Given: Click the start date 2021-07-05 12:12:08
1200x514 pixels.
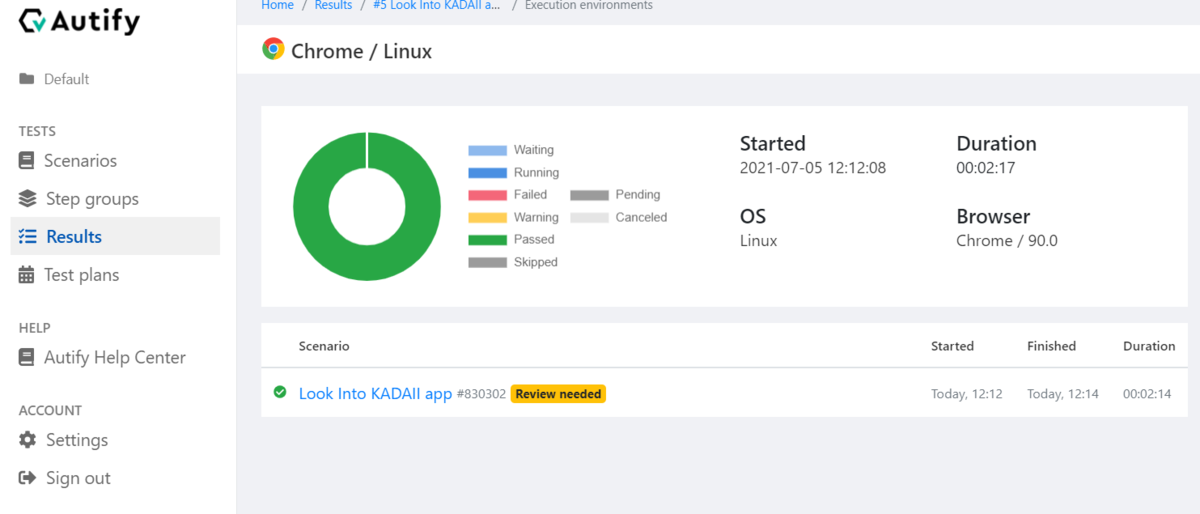Looking at the screenshot, I should coord(813,168).
